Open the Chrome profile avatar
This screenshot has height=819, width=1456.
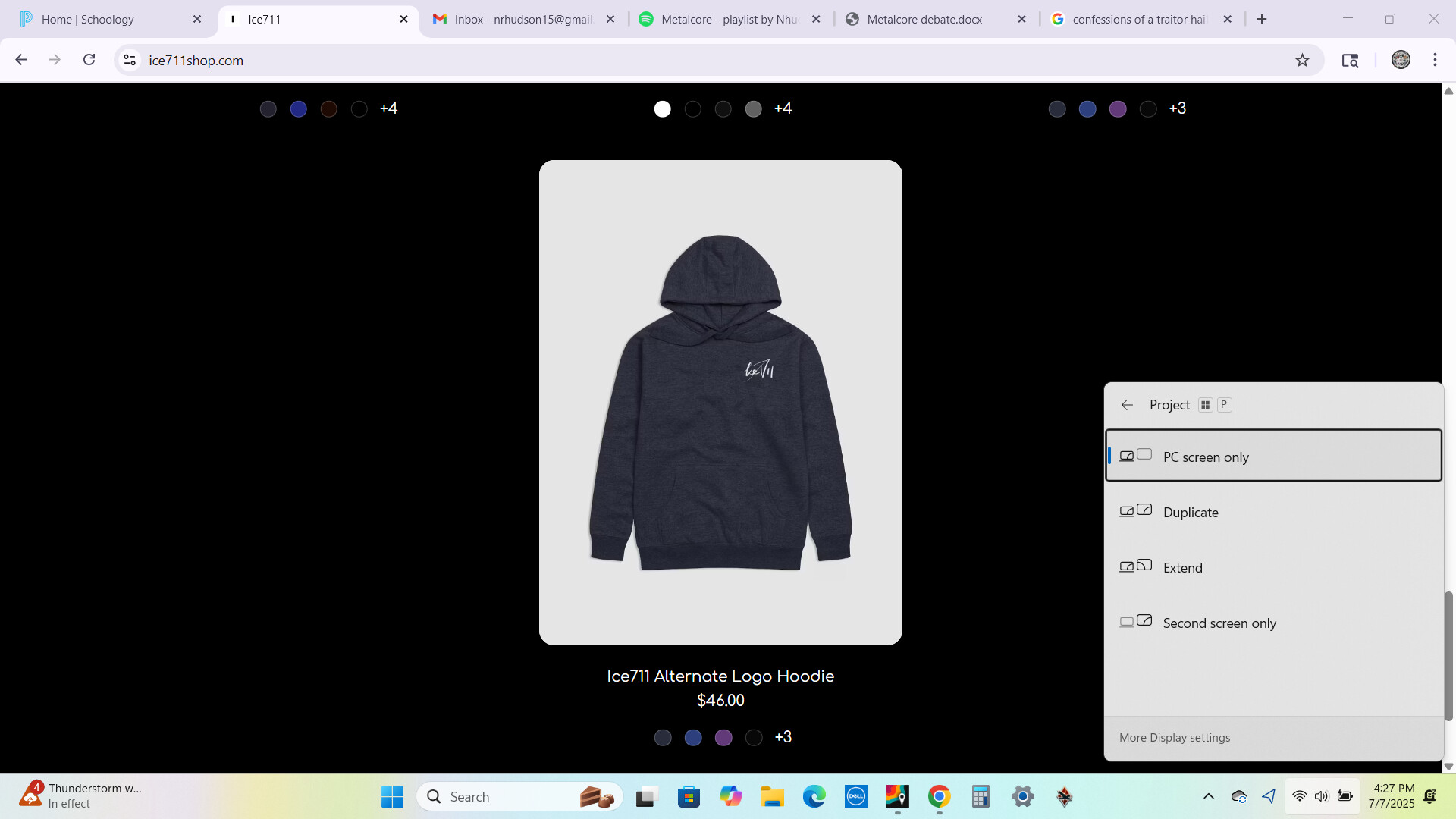(x=1401, y=60)
